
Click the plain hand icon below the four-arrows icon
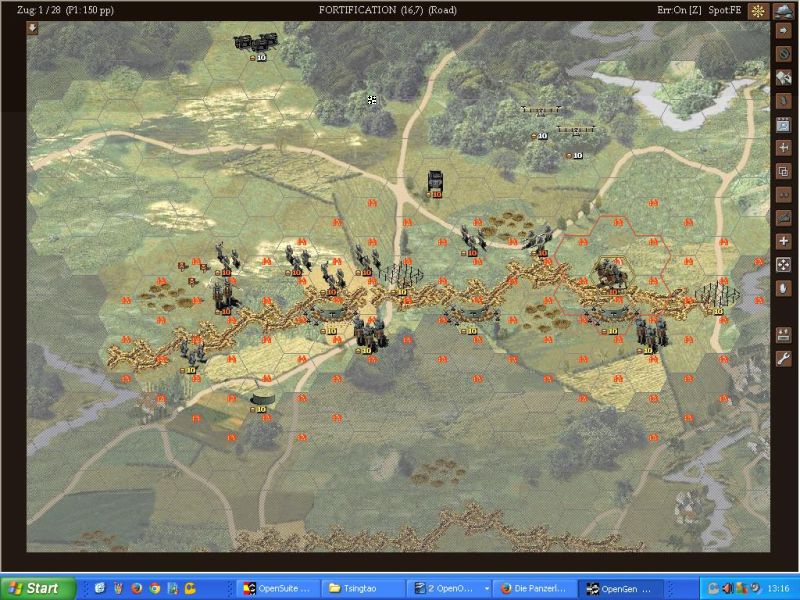[x=783, y=288]
